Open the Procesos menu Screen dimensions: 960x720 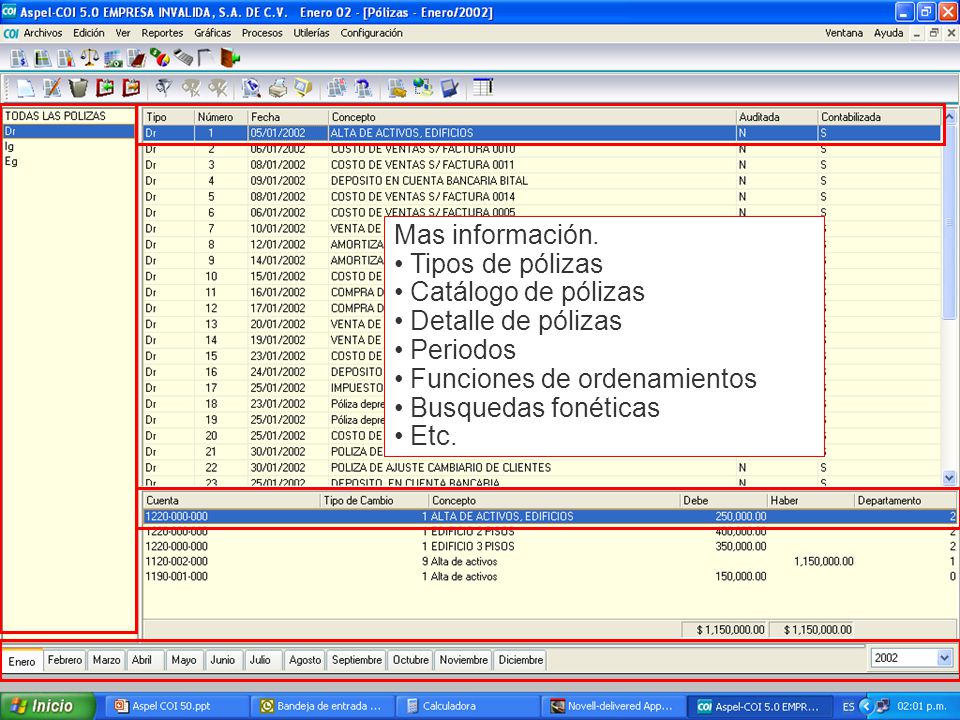(x=262, y=33)
